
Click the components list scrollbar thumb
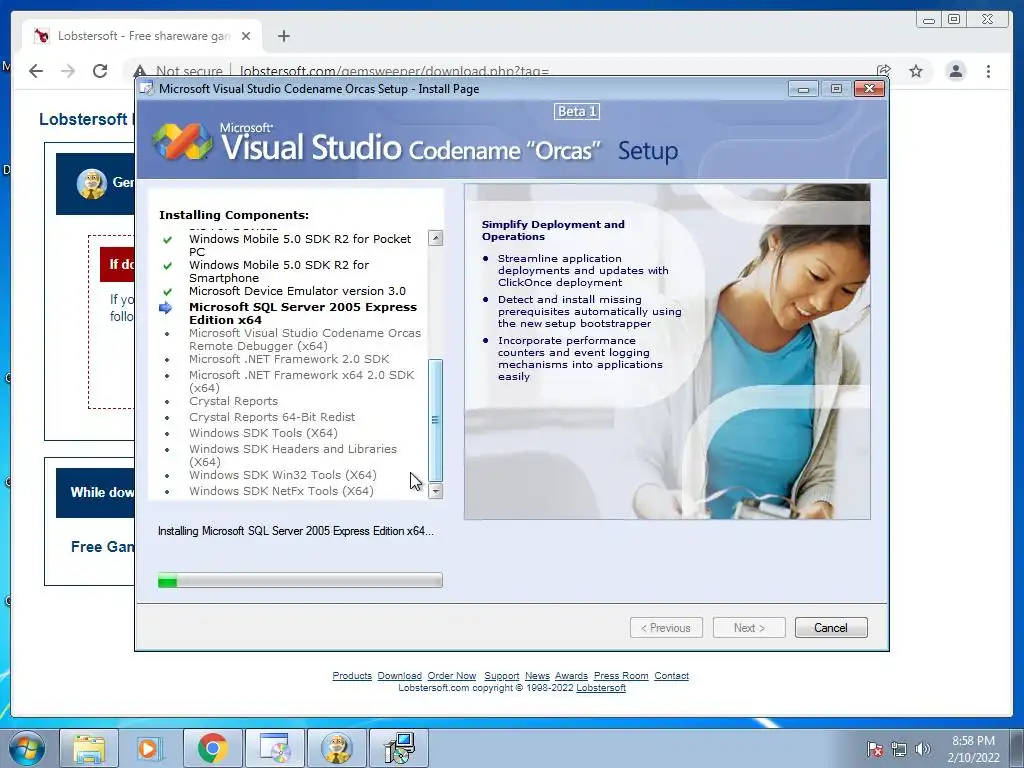pyautogui.click(x=436, y=421)
